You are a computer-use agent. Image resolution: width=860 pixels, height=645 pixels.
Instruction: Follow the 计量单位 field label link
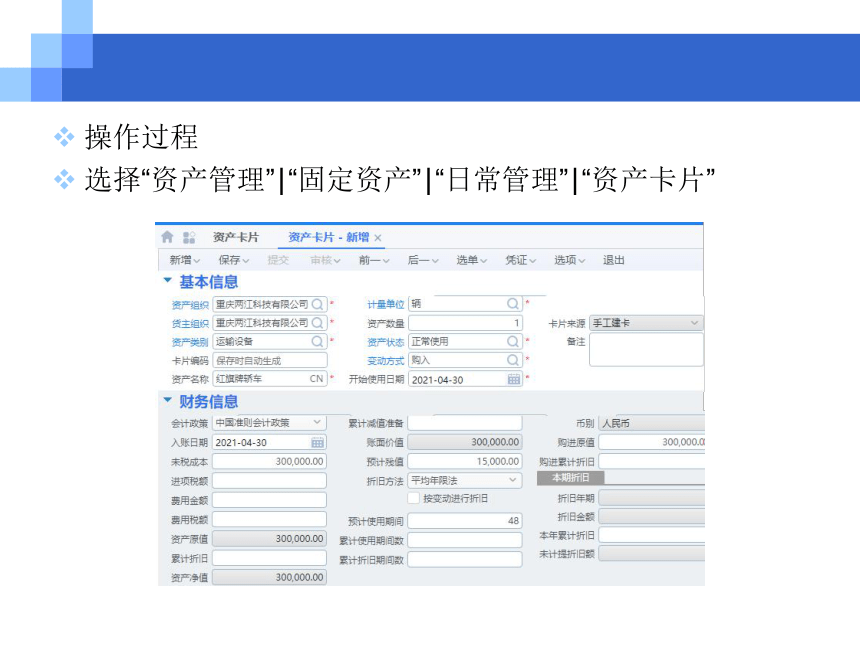point(386,304)
